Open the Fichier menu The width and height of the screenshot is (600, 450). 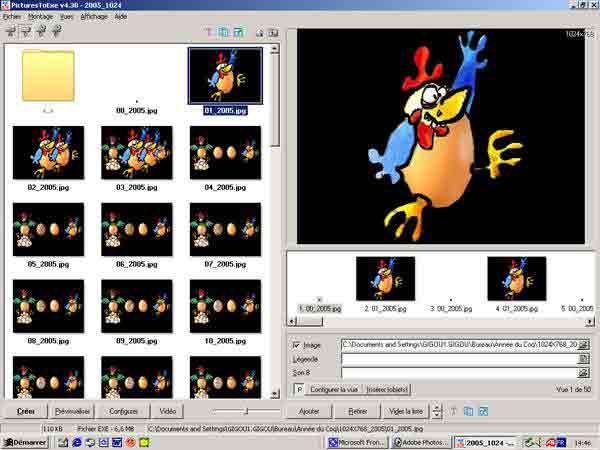pos(12,16)
